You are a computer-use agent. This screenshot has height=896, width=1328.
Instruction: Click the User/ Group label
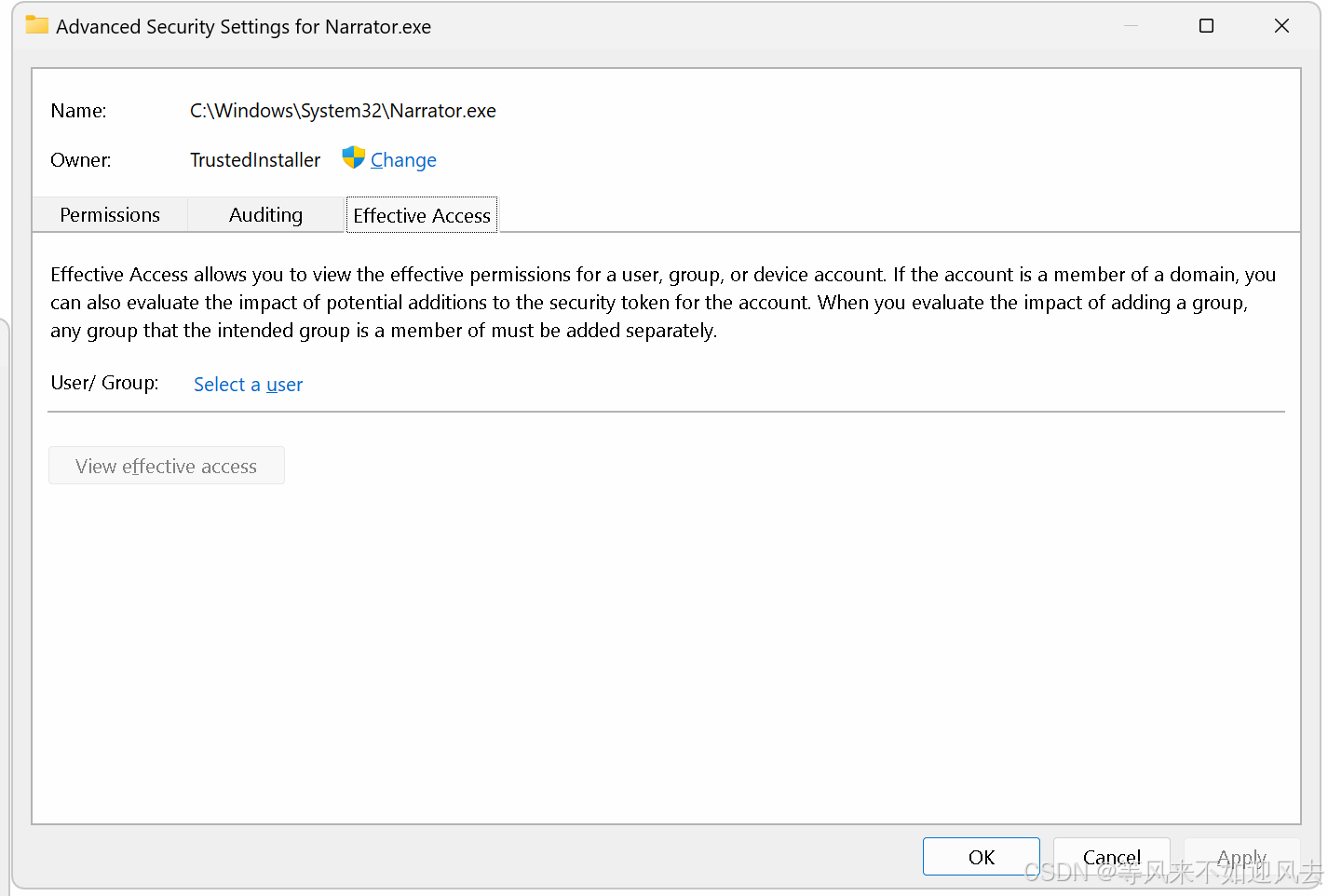tap(104, 383)
